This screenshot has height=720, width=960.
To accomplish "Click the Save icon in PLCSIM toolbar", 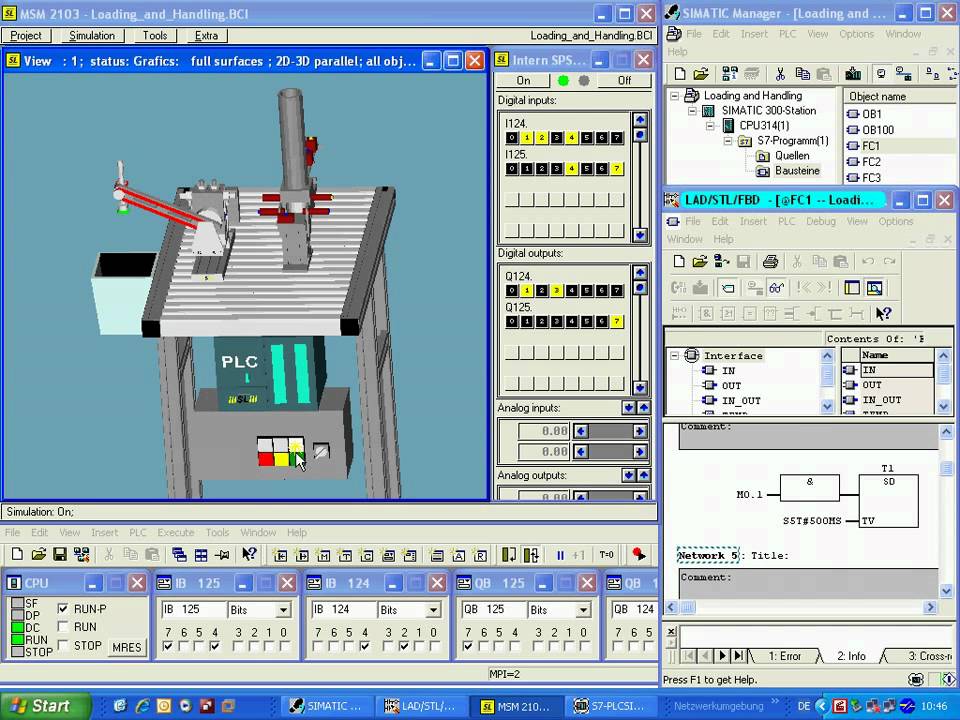I will (x=59, y=555).
